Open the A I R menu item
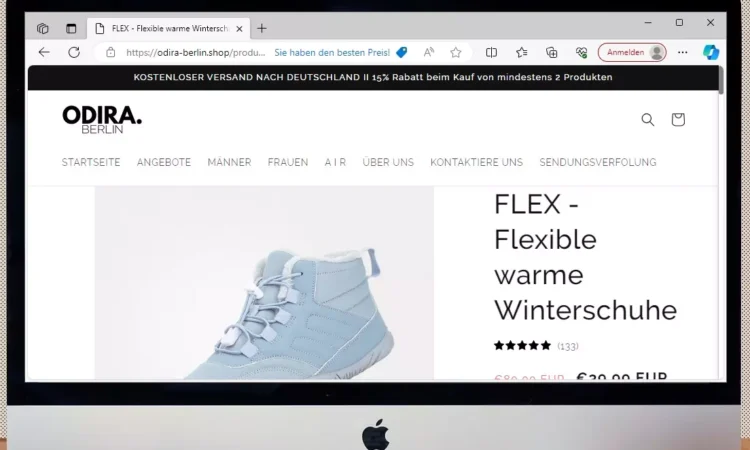Image resolution: width=750 pixels, height=450 pixels. click(335, 162)
